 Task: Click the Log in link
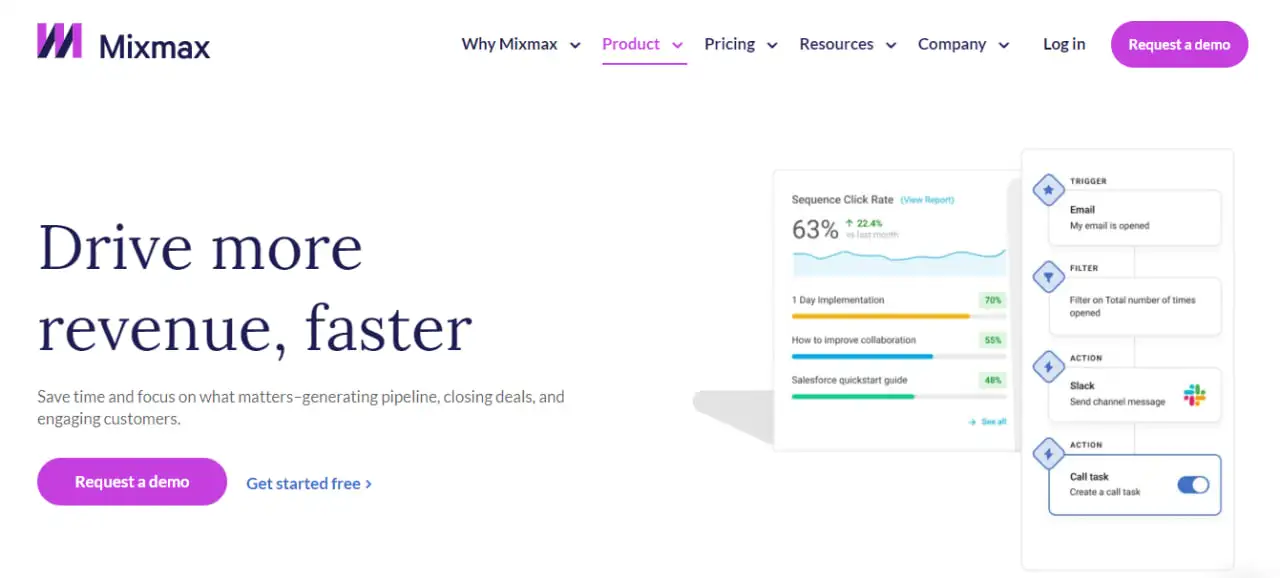tap(1064, 44)
